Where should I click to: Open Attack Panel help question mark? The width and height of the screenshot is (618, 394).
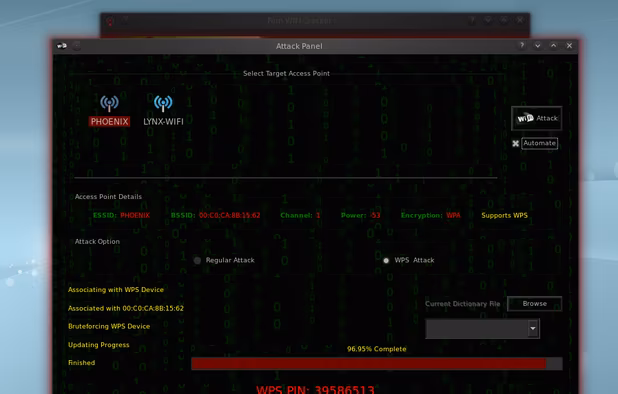pyautogui.click(x=522, y=46)
